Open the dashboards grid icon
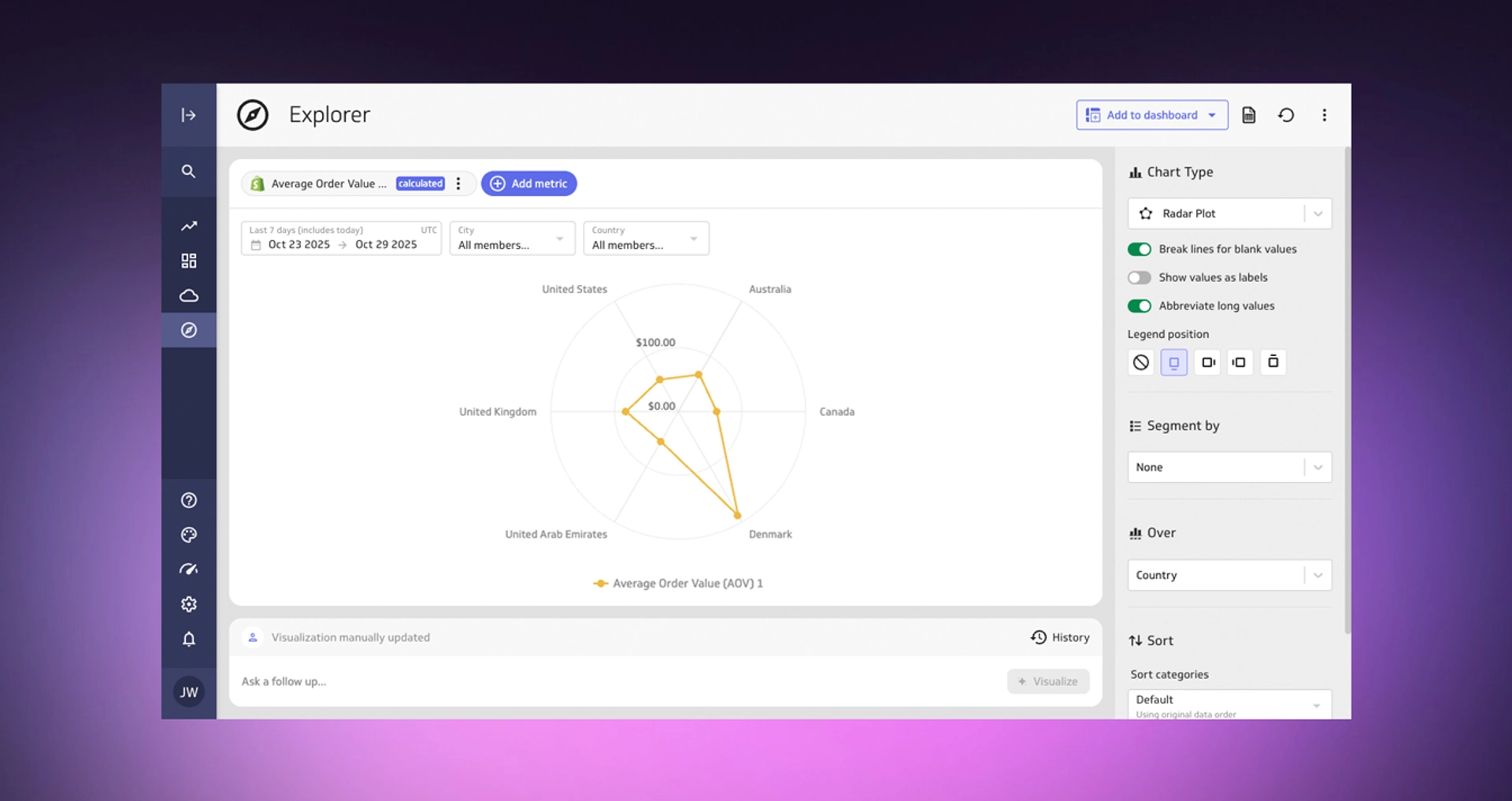1512x801 pixels. pos(188,261)
